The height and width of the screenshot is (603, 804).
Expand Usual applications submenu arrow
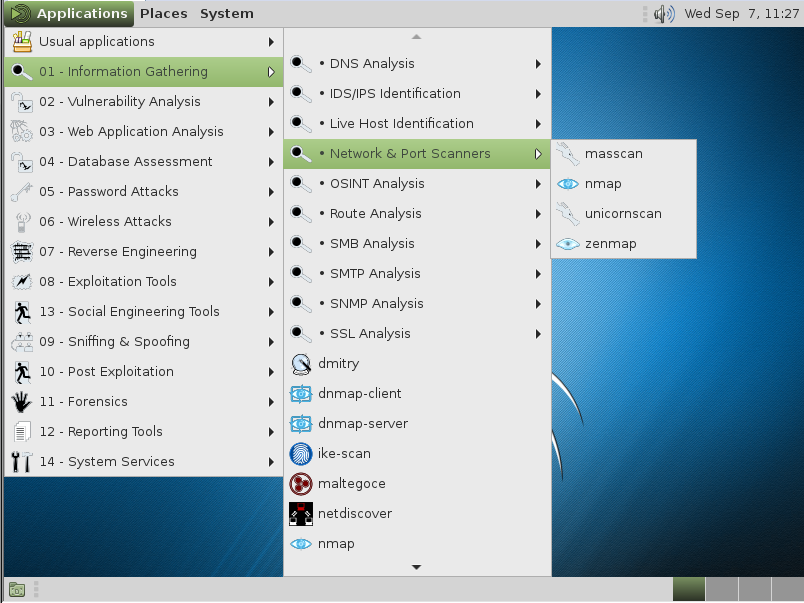tap(271, 42)
